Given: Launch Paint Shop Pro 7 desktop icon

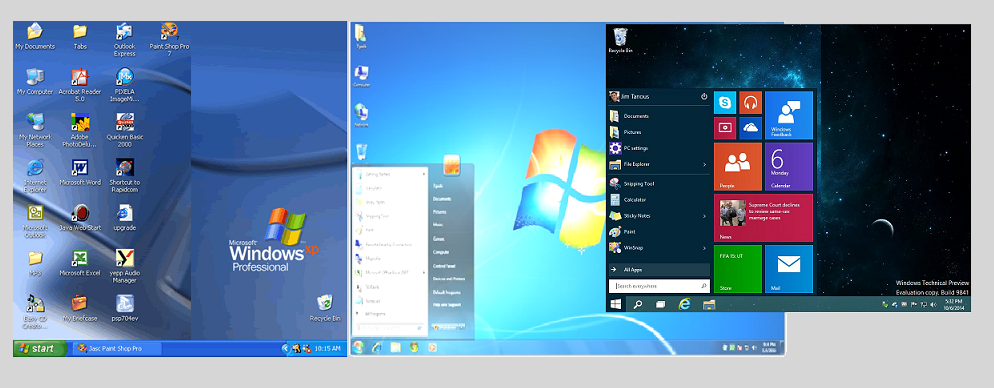Looking at the screenshot, I should pos(169,39).
